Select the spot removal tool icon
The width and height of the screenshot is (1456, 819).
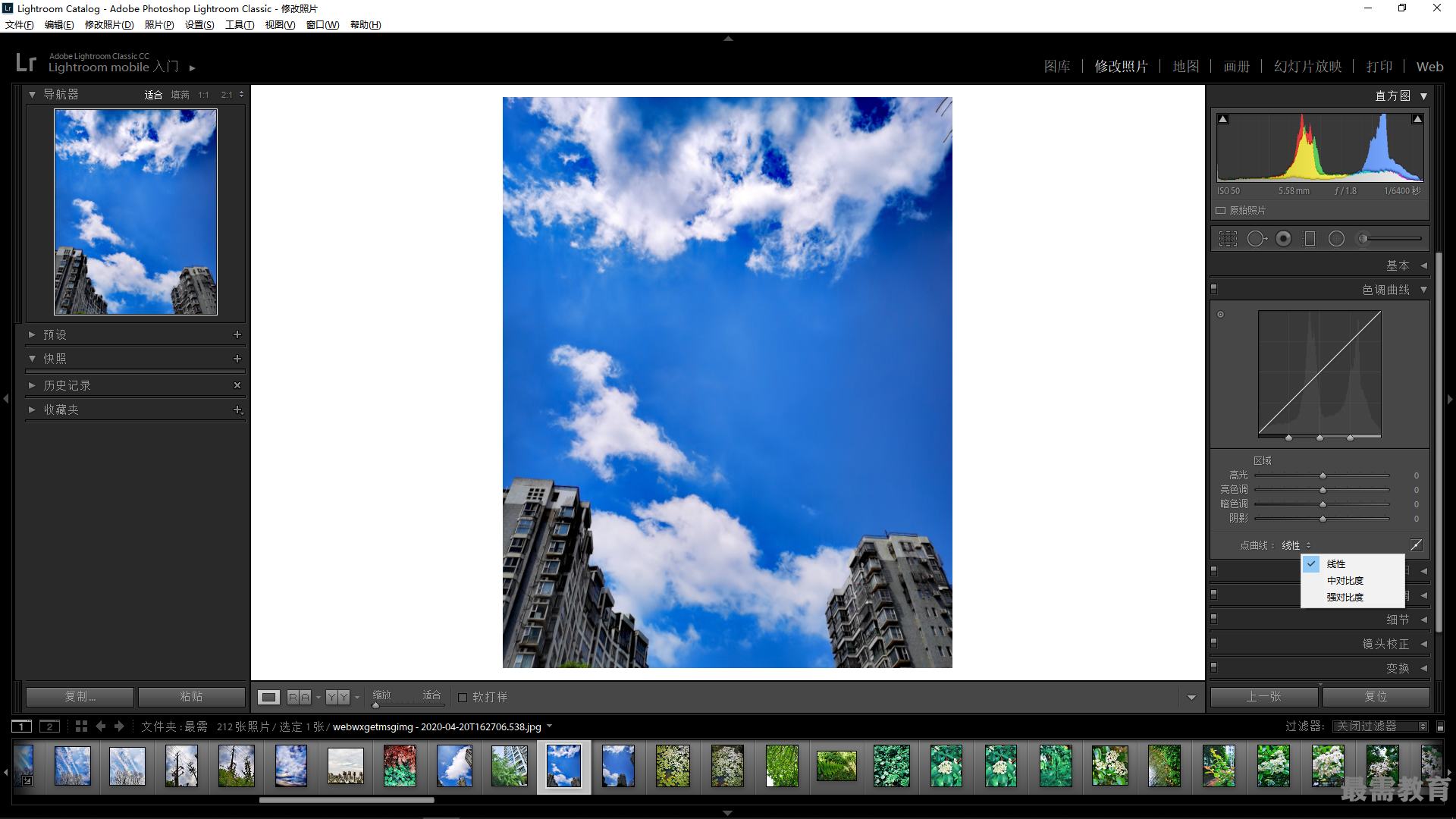click(x=1257, y=239)
